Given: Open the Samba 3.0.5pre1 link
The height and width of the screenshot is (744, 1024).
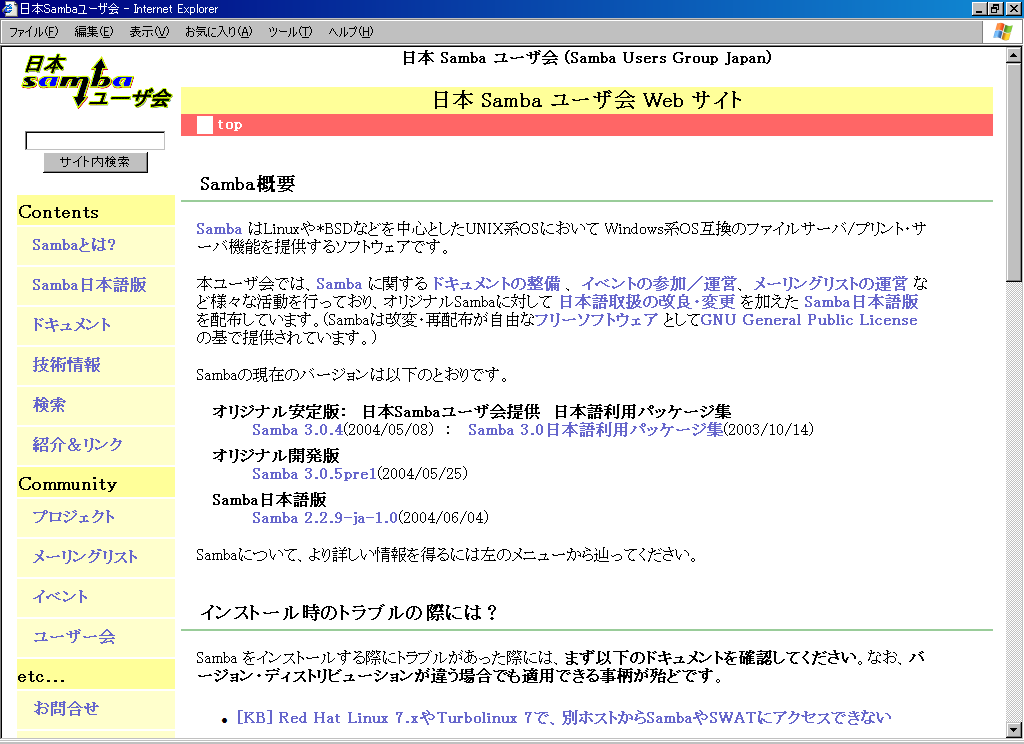Looking at the screenshot, I should (x=314, y=474).
